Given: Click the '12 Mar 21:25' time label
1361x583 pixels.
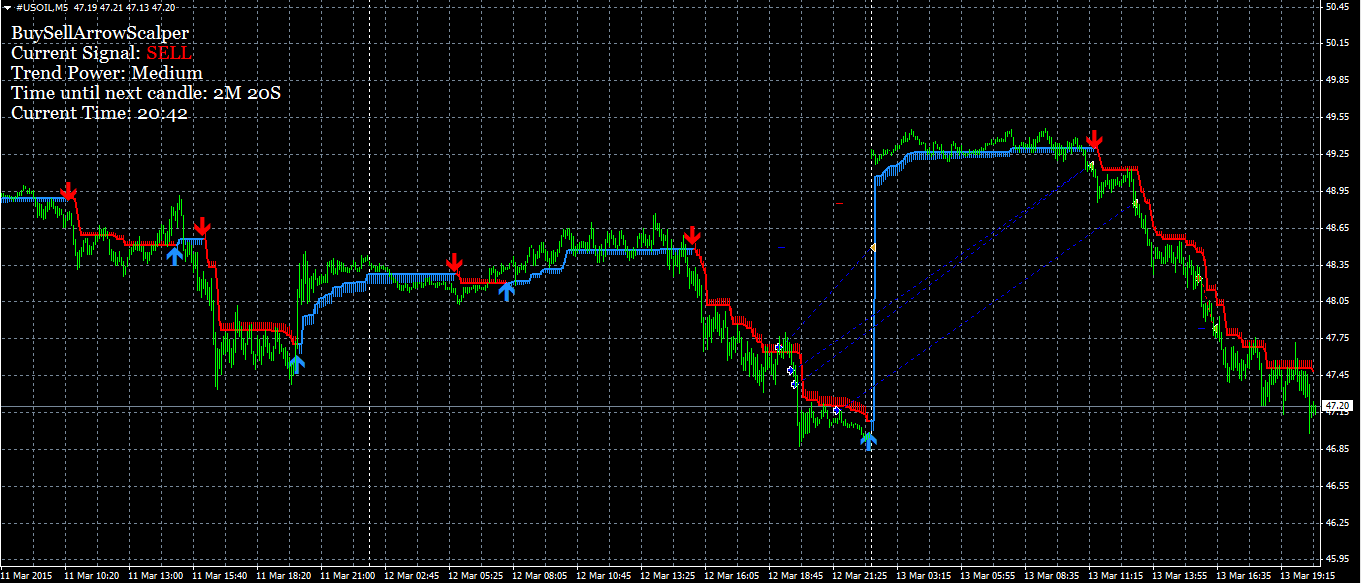Looking at the screenshot, I should 860,576.
